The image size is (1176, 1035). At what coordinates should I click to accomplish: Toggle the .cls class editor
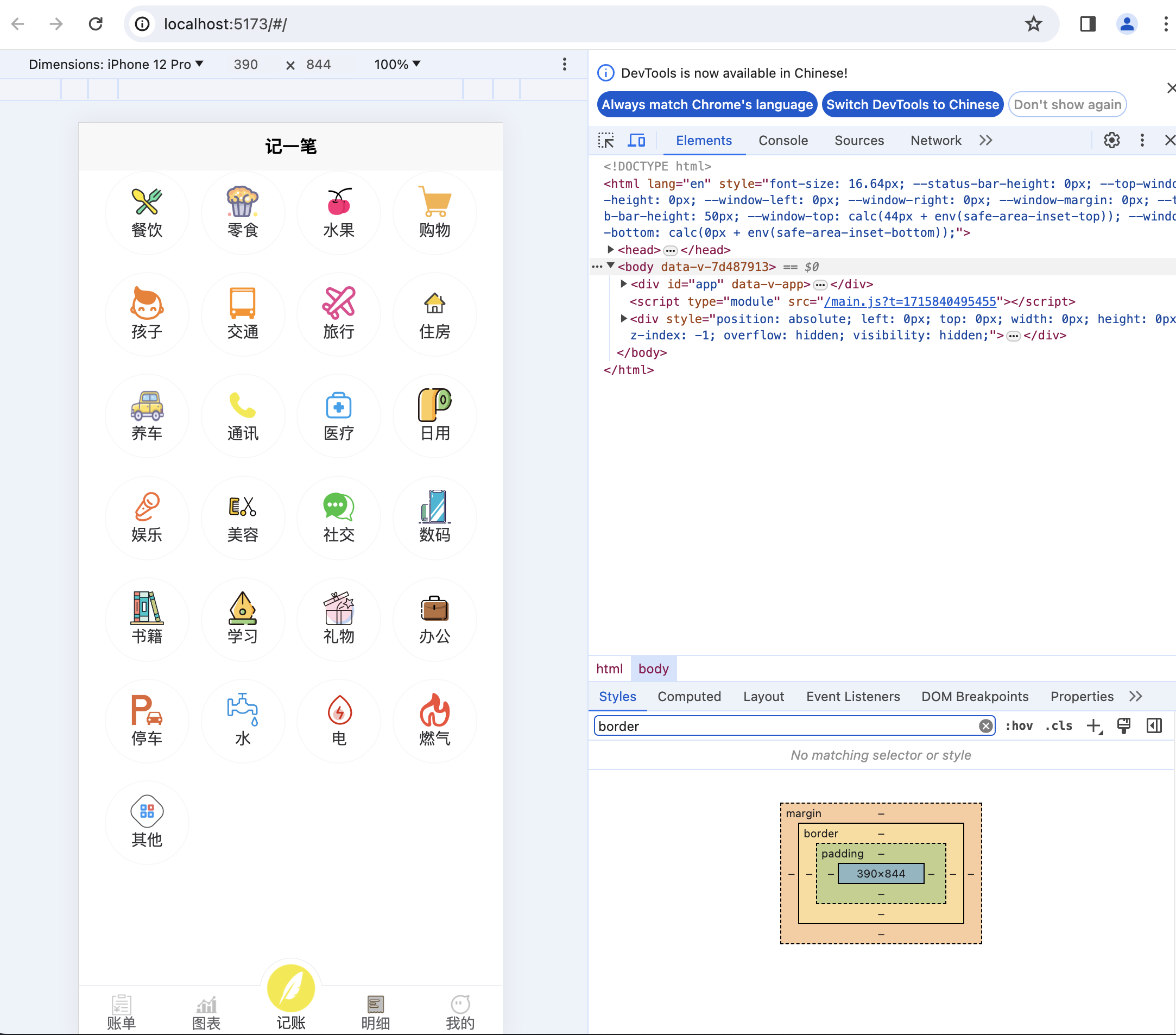(1059, 726)
